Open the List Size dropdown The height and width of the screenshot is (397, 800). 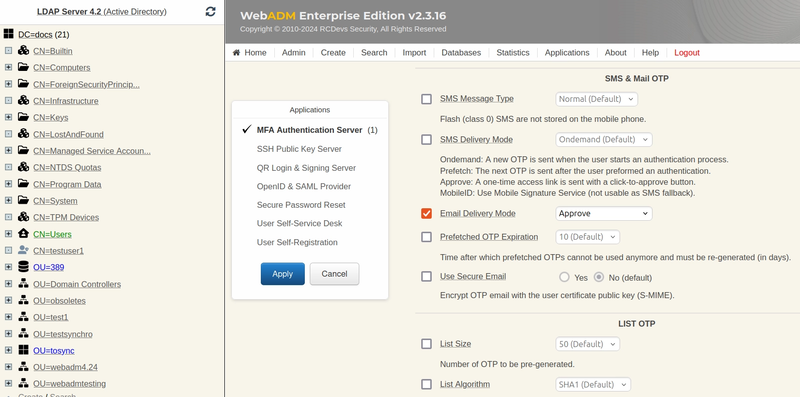click(x=587, y=344)
